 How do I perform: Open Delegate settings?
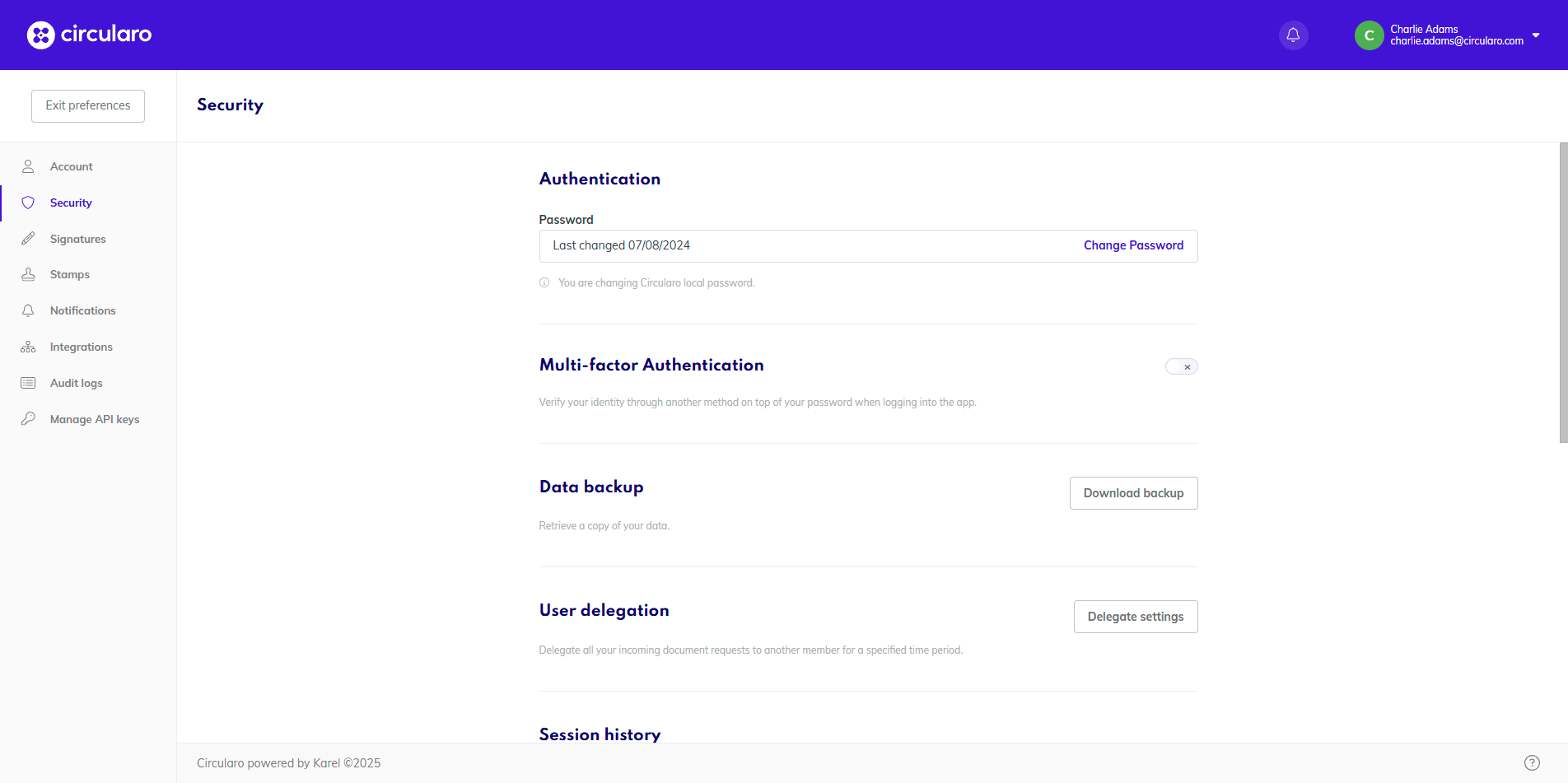click(x=1135, y=617)
